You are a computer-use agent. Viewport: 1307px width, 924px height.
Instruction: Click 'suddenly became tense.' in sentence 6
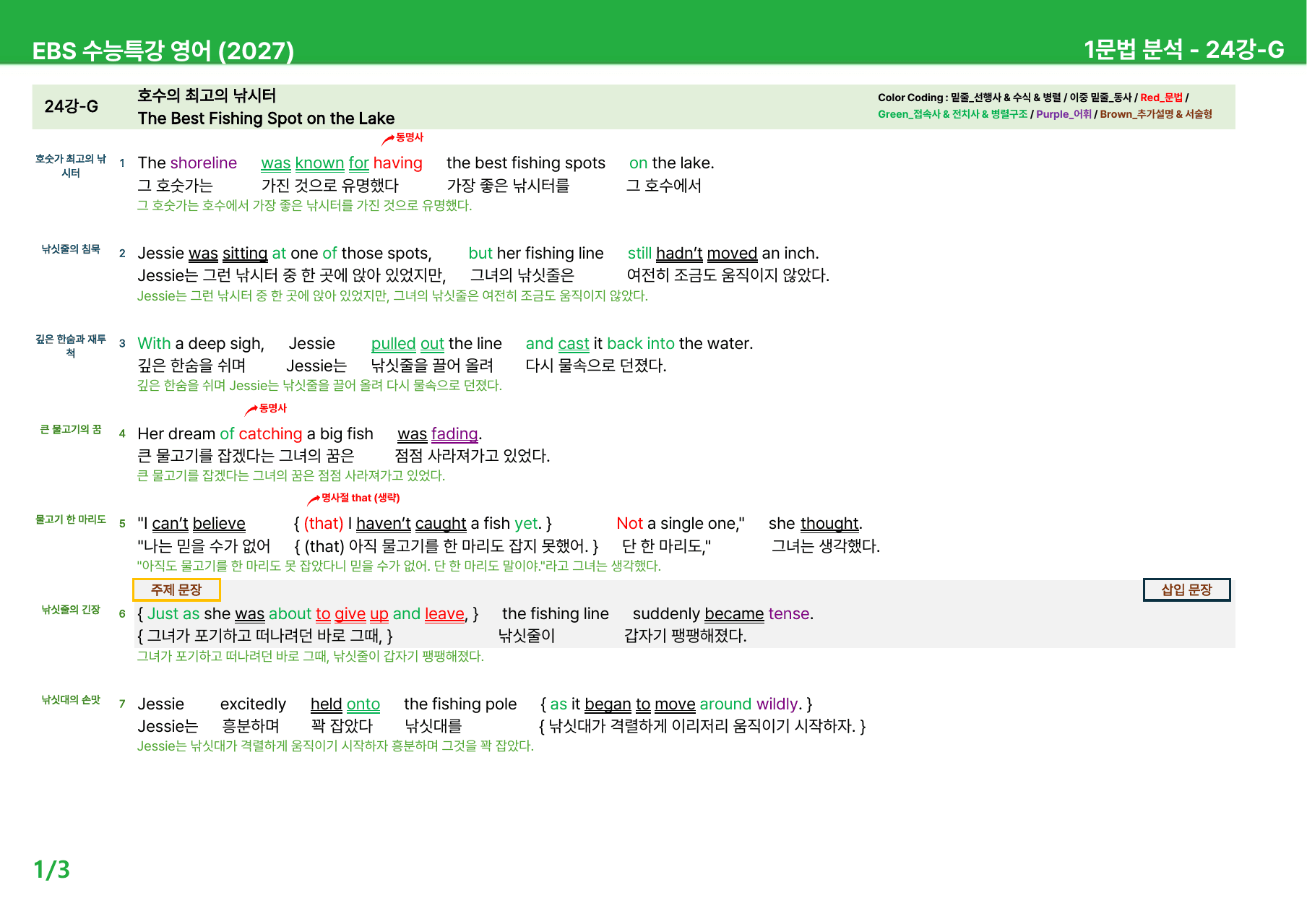tap(723, 614)
